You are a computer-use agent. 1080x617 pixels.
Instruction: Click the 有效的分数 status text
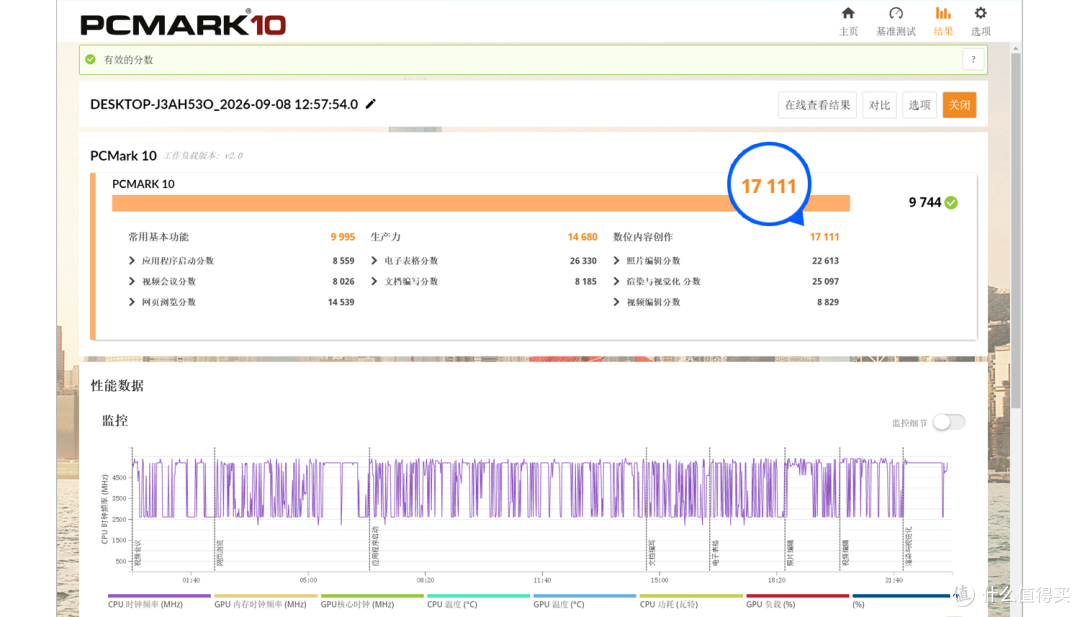click(x=128, y=60)
